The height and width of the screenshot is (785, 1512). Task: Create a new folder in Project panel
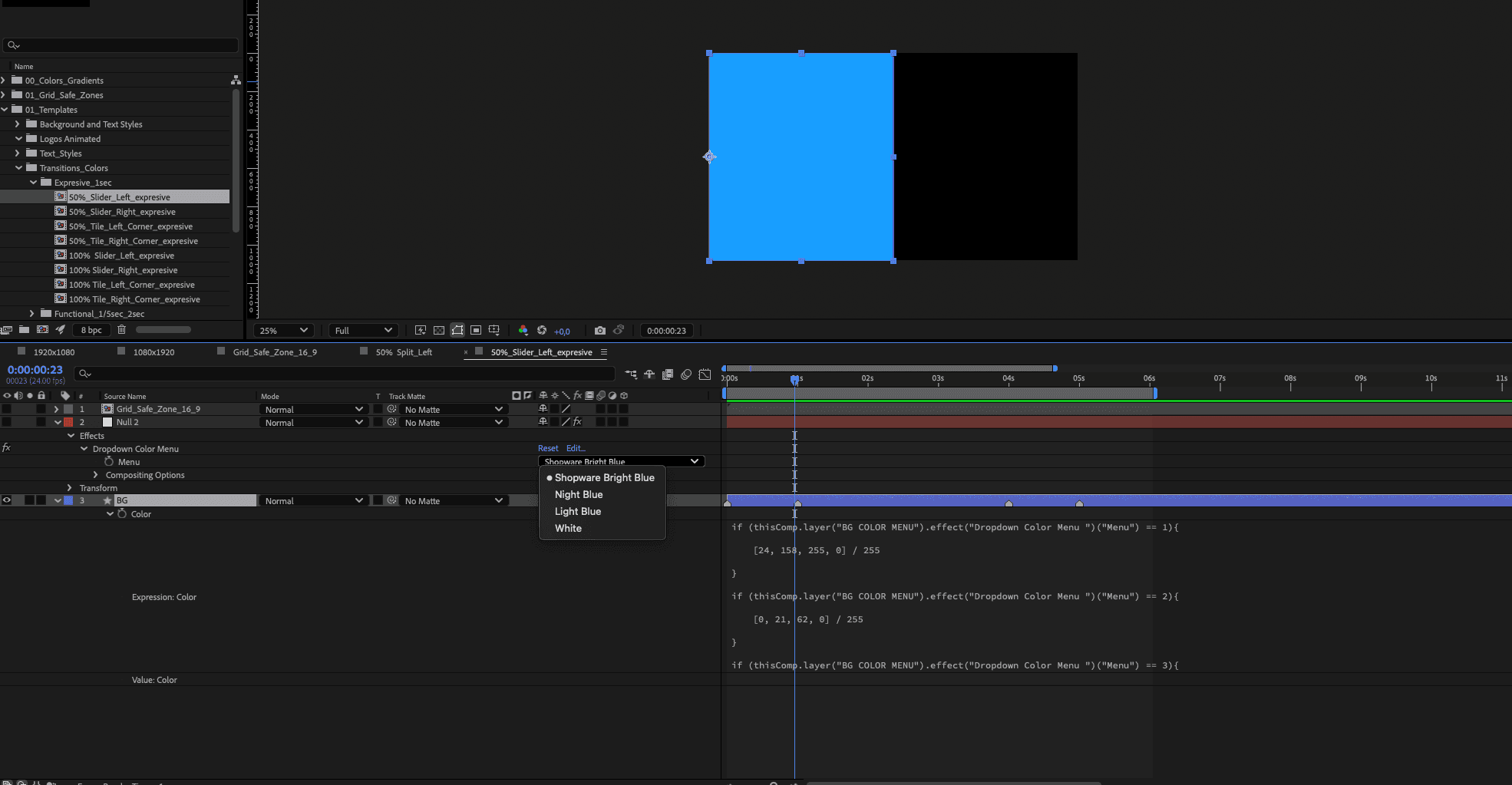[25, 330]
